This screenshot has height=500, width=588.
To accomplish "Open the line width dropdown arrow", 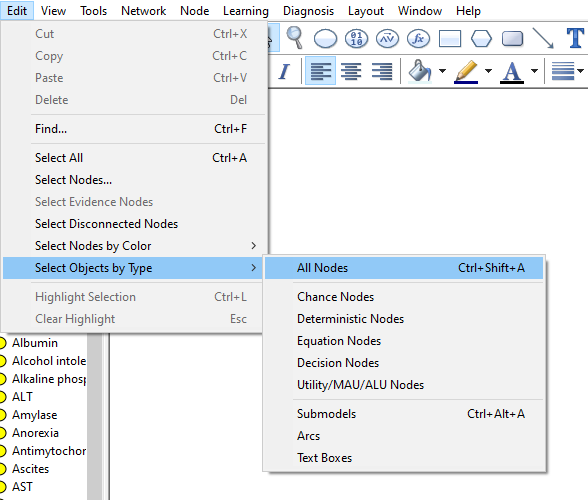I will coord(580,71).
